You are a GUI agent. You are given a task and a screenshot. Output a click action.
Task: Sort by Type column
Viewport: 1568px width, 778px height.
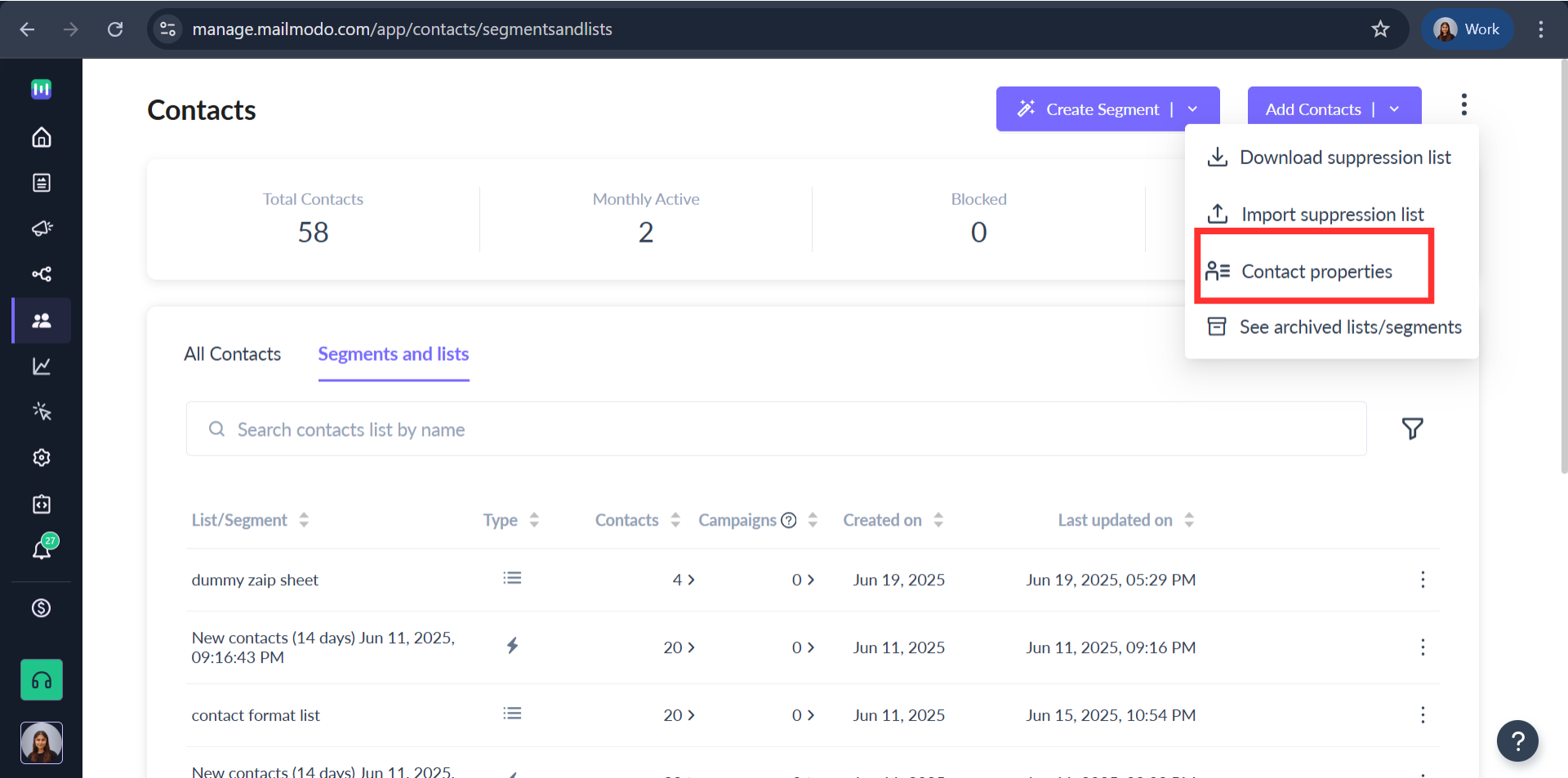(534, 520)
